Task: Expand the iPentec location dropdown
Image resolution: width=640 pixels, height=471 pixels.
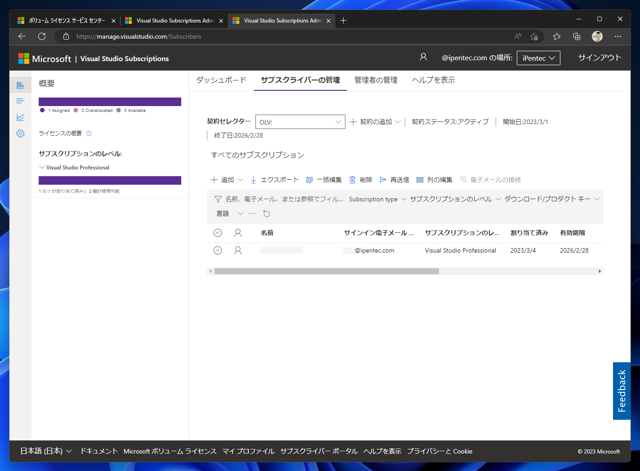Action: click(538, 58)
